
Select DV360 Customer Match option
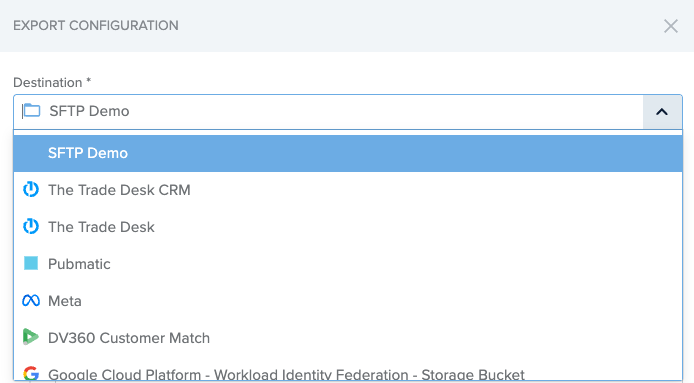click(x=348, y=338)
